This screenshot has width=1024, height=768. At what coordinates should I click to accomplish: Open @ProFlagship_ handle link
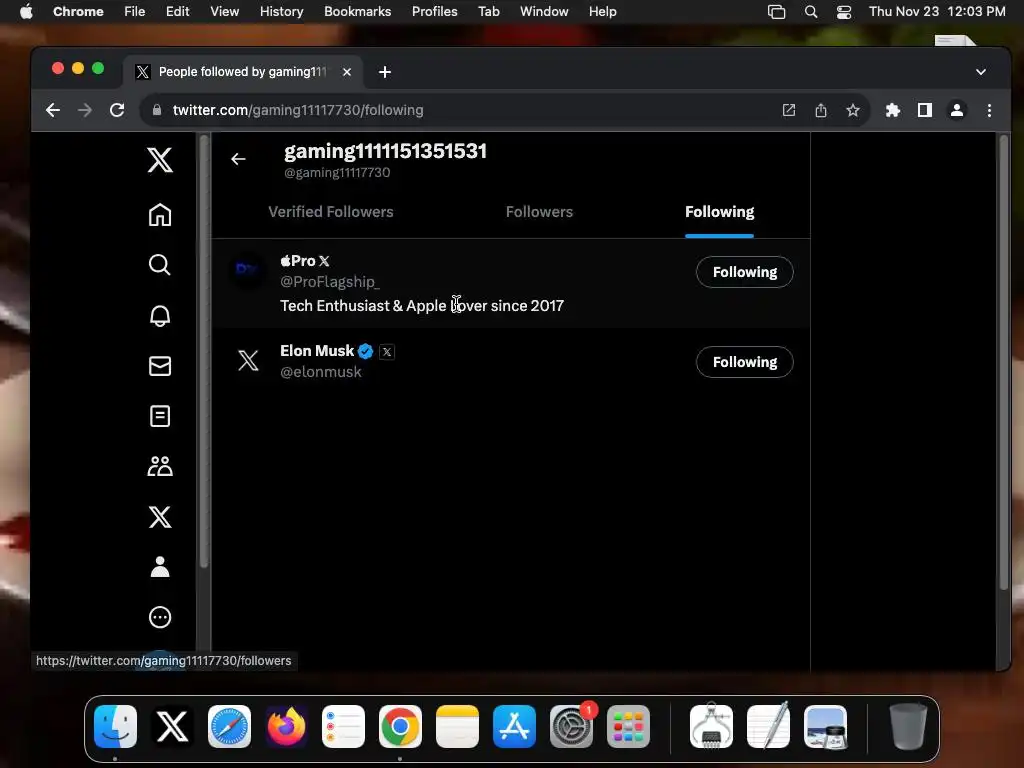(330, 281)
